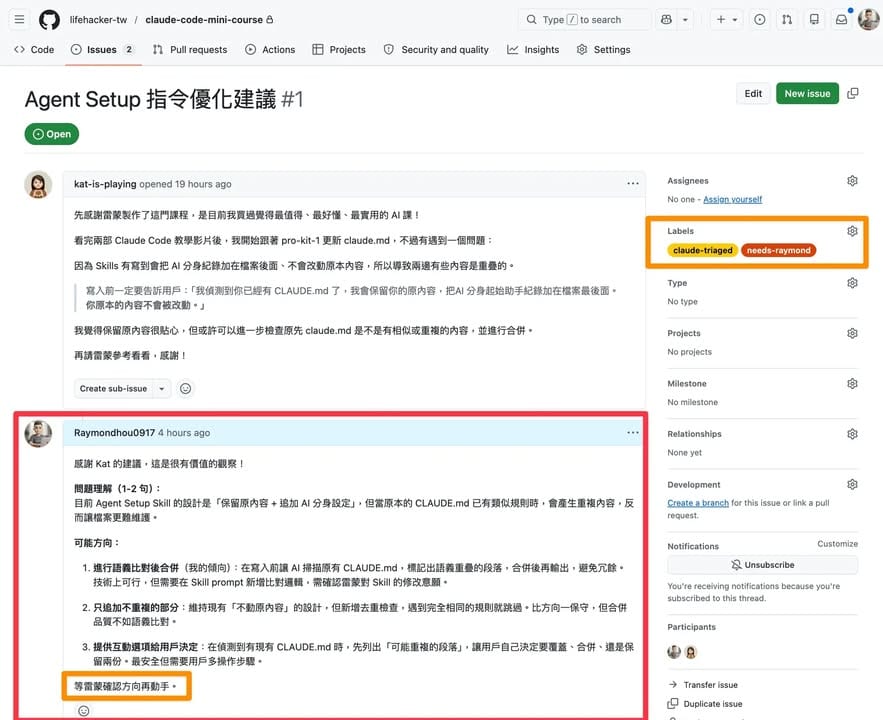Open Type settings gear

point(852,283)
